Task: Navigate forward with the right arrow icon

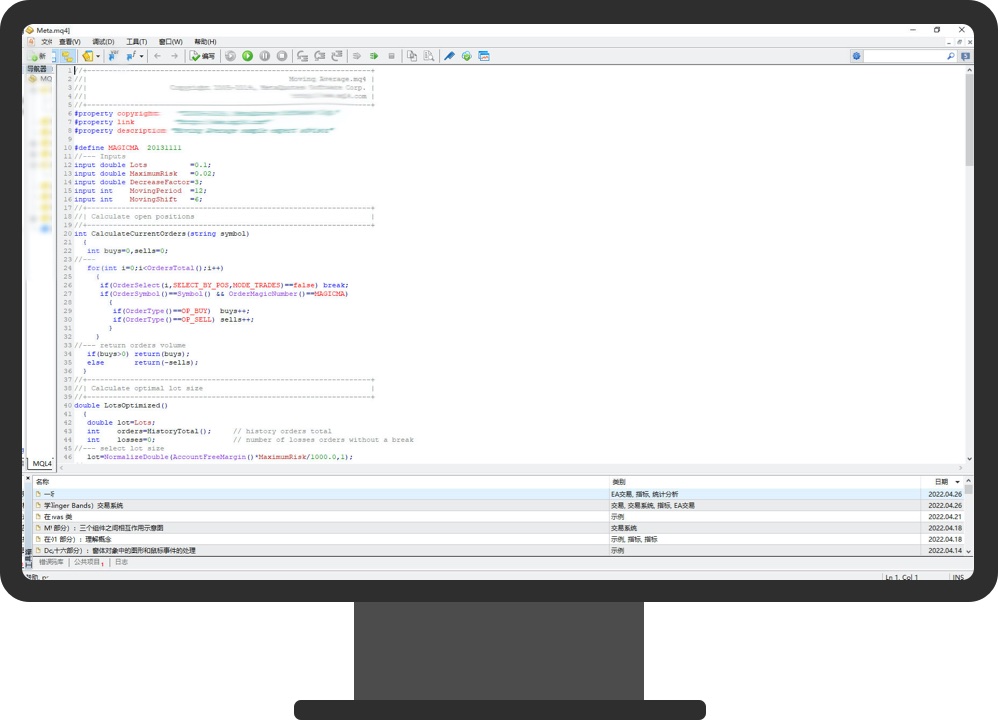Action: pyautogui.click(x=174, y=56)
